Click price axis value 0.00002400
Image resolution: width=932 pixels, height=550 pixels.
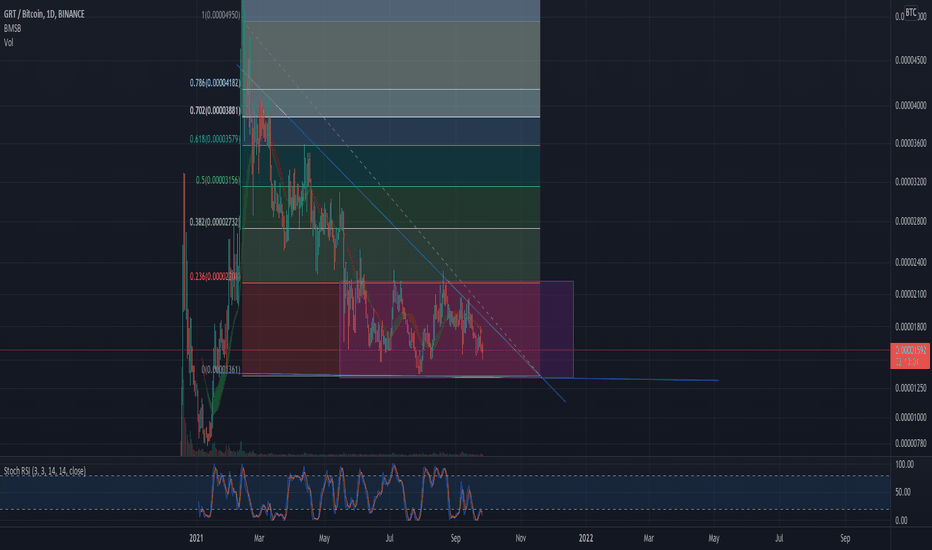(911, 262)
